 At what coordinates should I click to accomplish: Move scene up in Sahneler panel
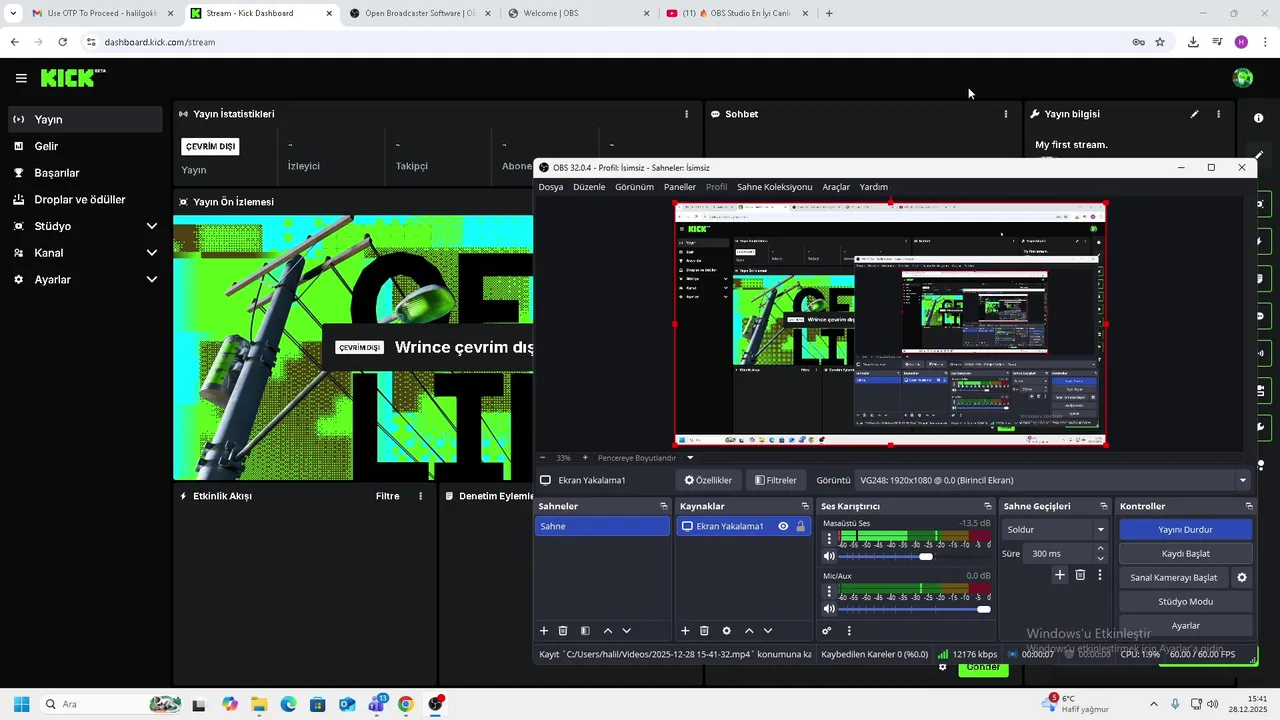point(607,631)
